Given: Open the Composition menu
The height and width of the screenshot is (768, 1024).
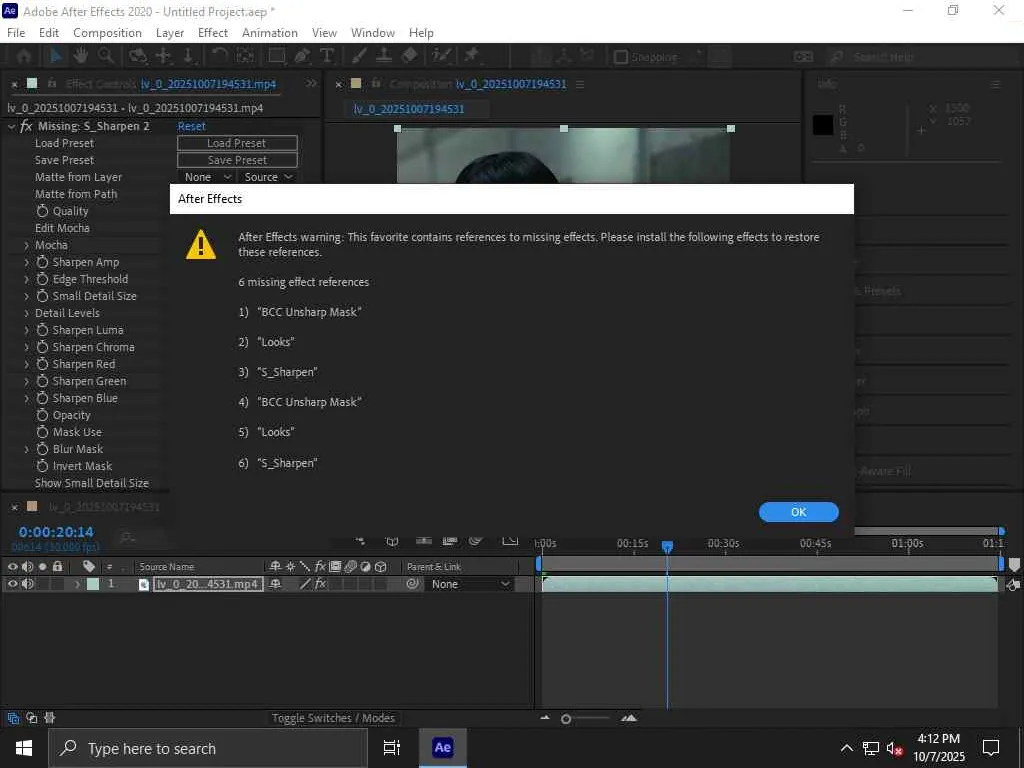Looking at the screenshot, I should coord(107,33).
